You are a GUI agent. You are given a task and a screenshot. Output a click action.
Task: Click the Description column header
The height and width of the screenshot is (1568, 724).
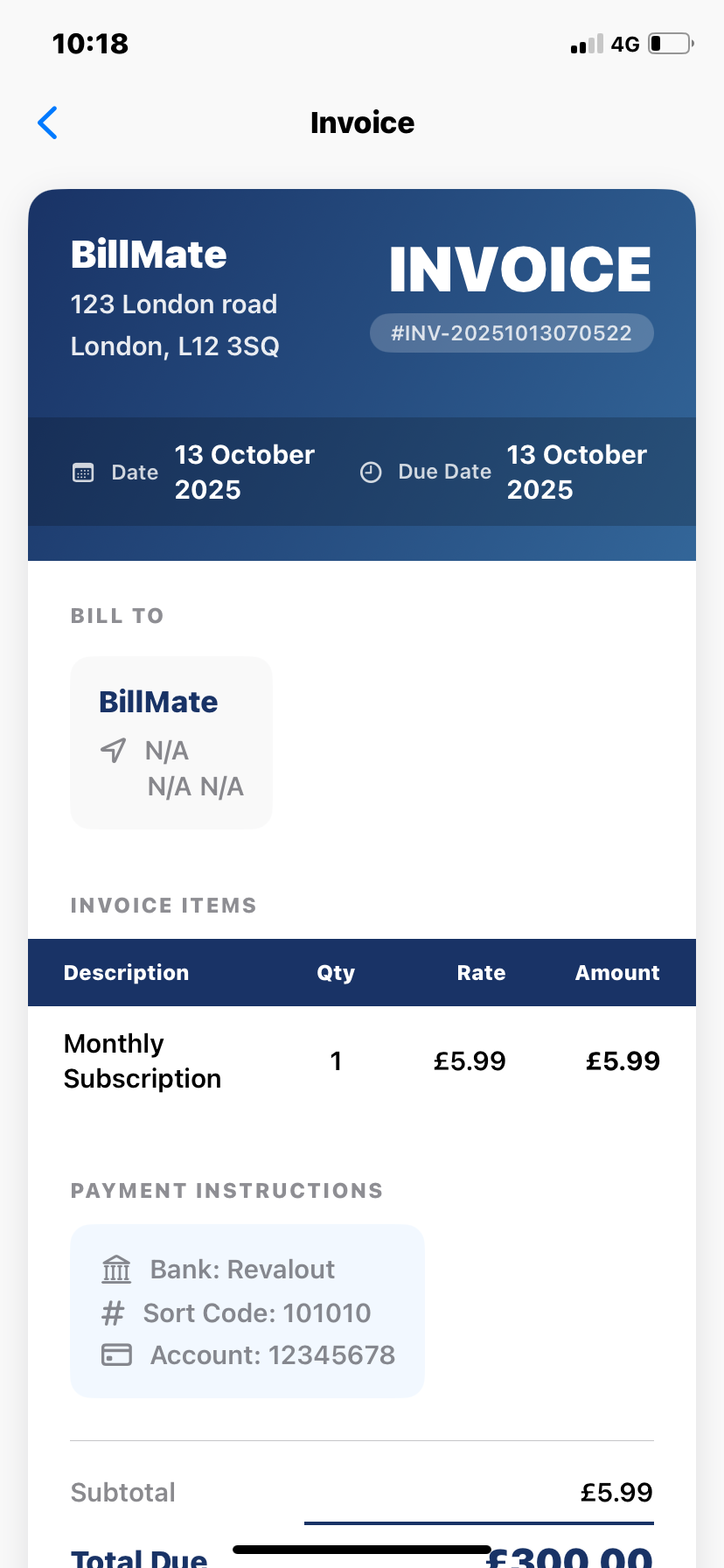[x=126, y=973]
